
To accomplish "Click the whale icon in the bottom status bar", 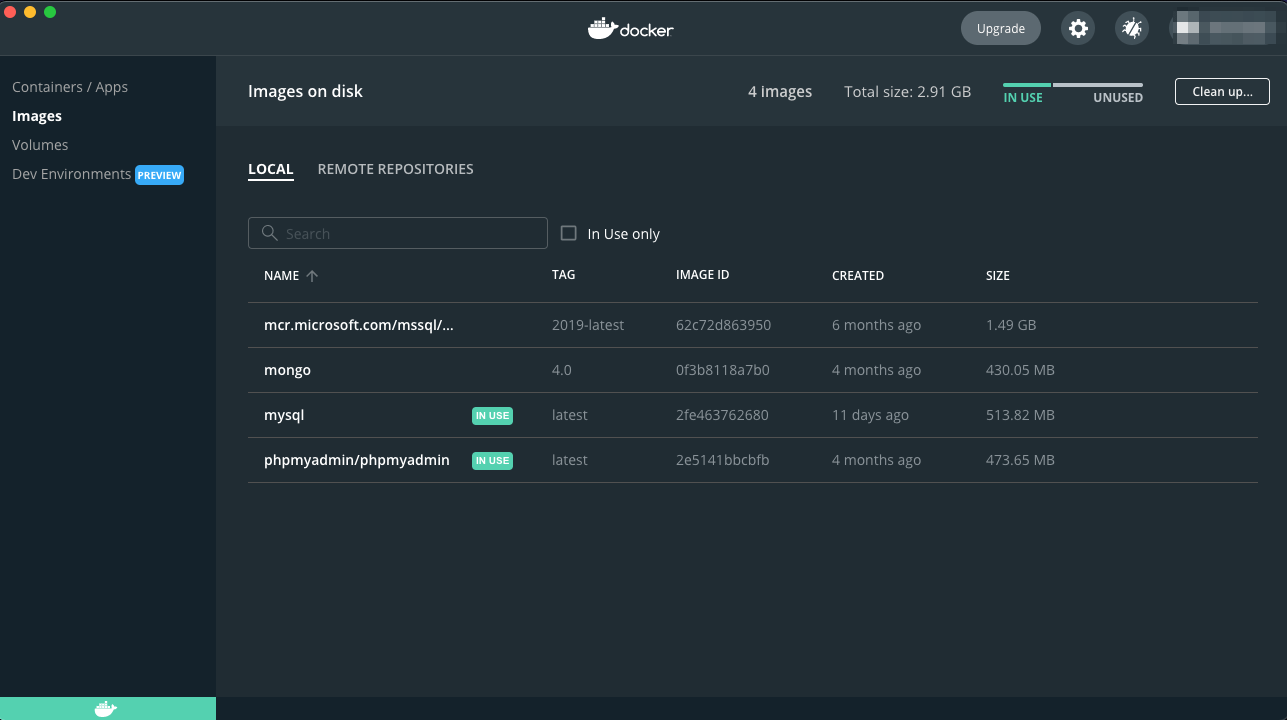I will point(104,708).
